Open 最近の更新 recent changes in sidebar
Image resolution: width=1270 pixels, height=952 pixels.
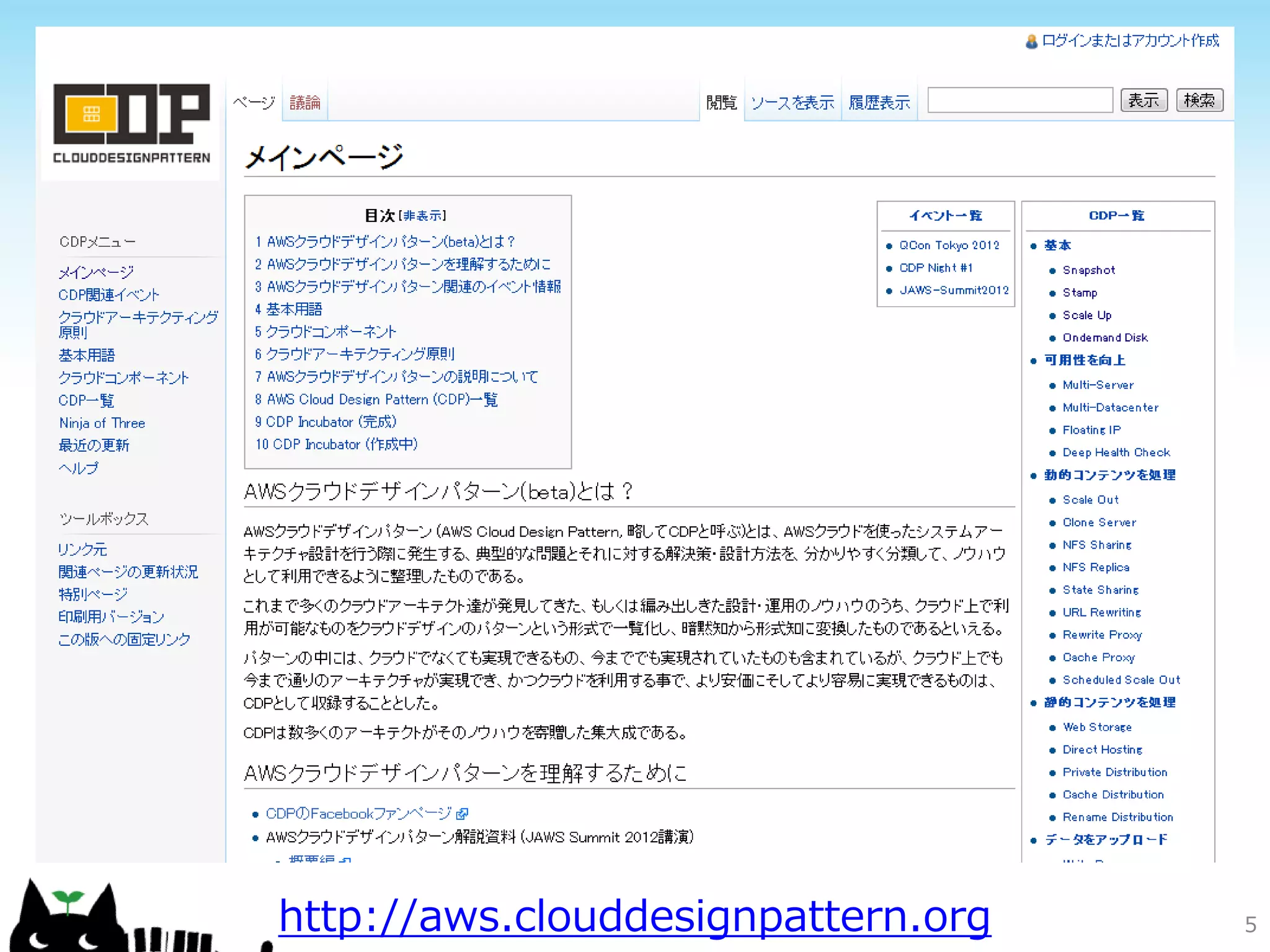tap(94, 446)
